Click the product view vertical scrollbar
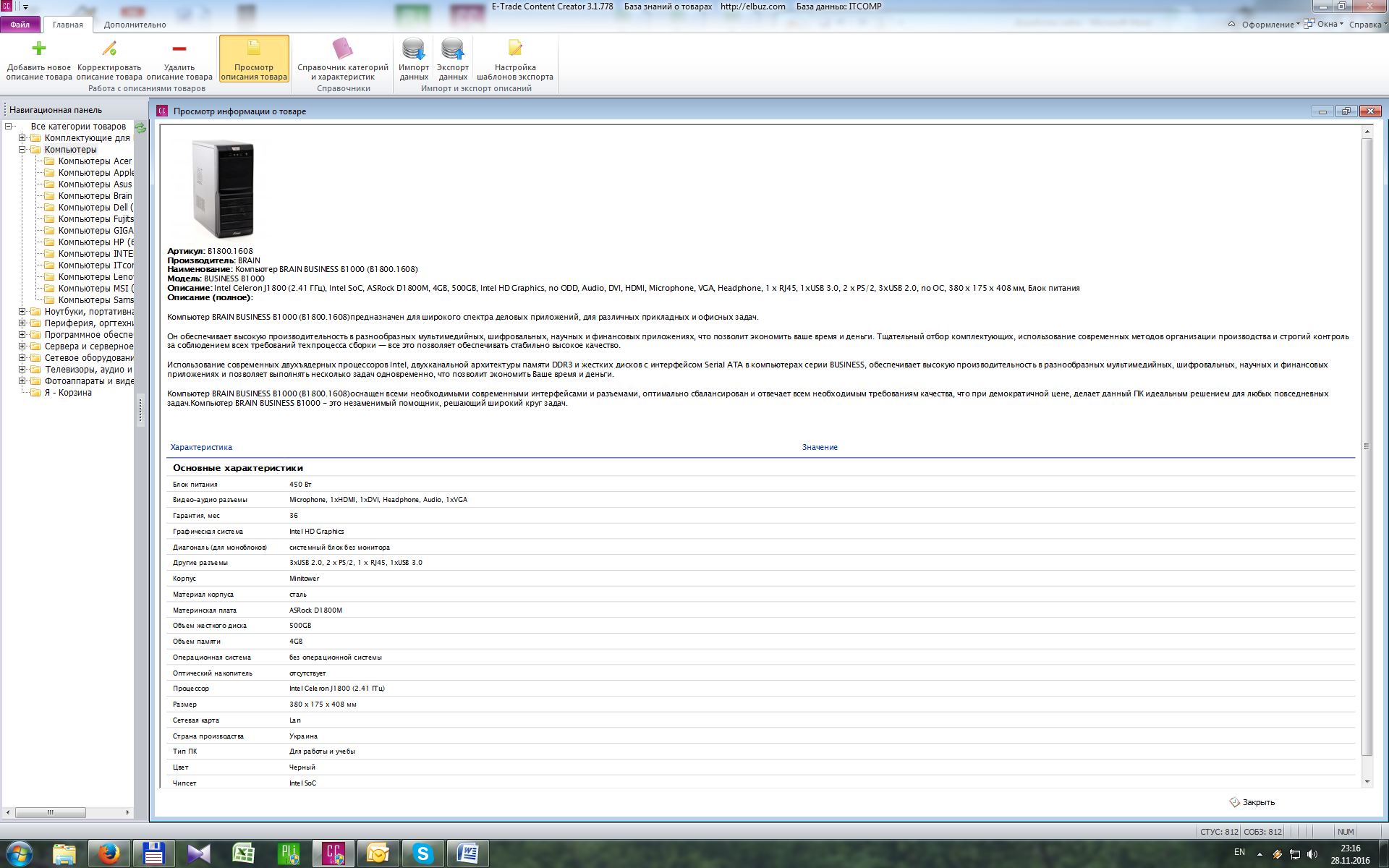The height and width of the screenshot is (868, 1389). pyautogui.click(x=1367, y=447)
